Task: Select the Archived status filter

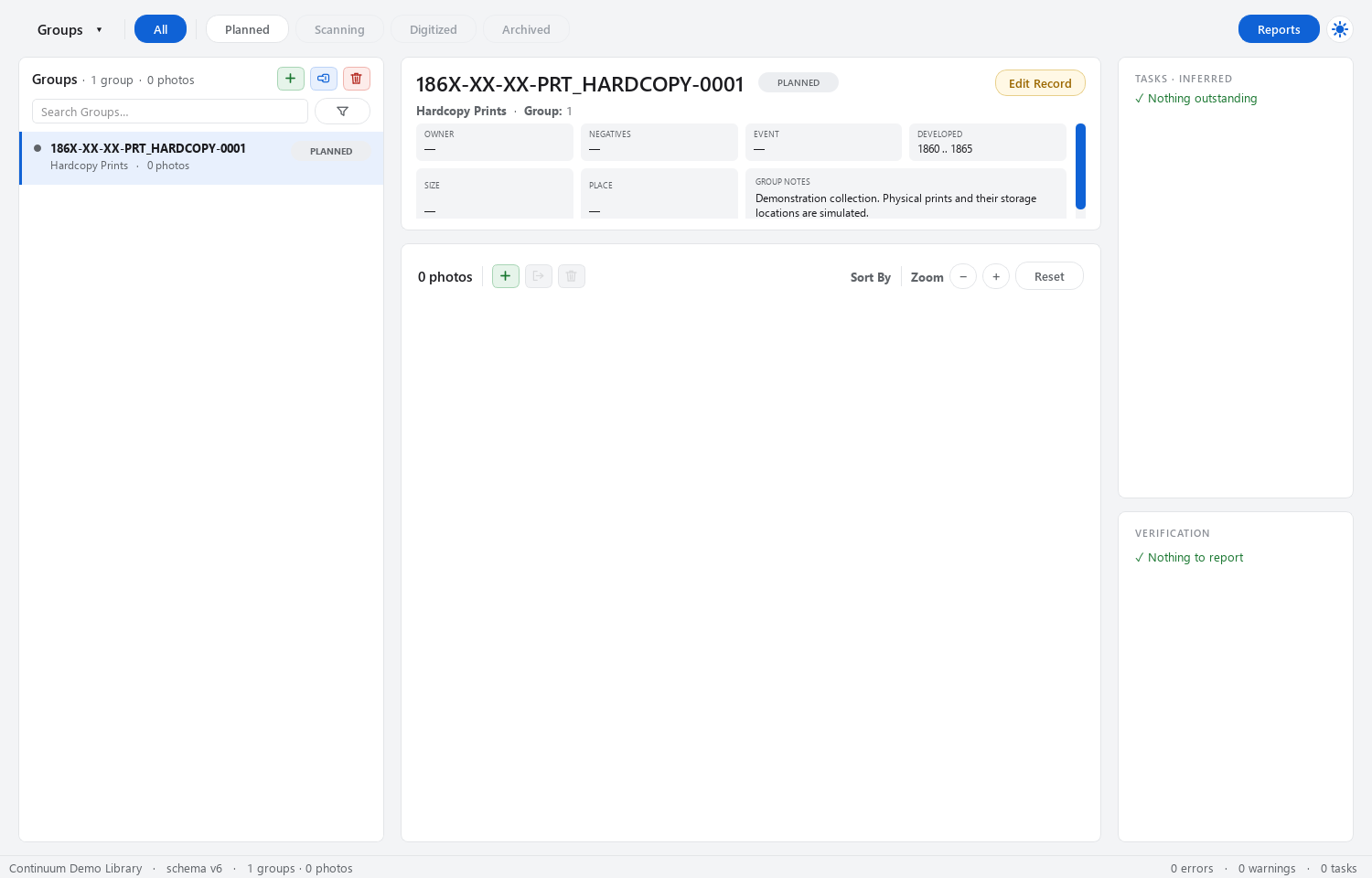Action: click(x=526, y=29)
